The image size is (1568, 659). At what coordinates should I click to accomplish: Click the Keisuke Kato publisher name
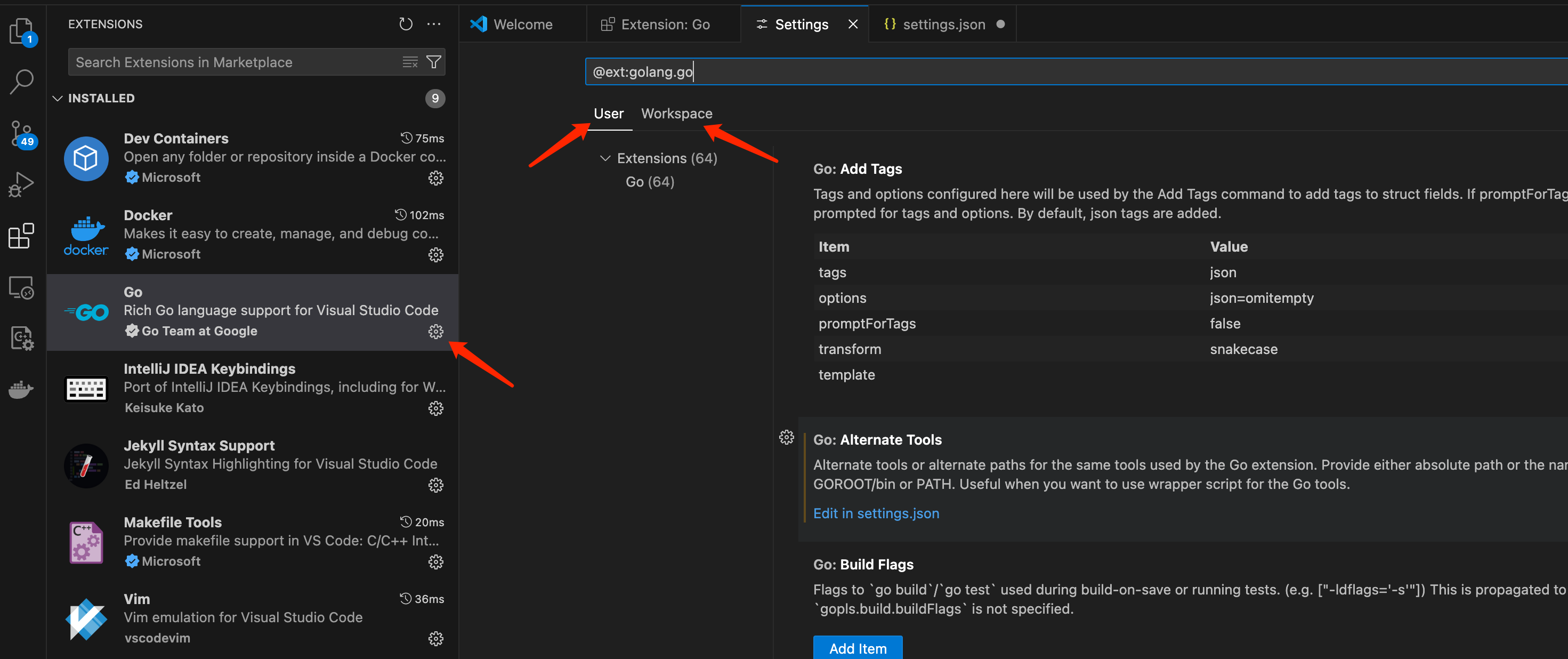164,407
